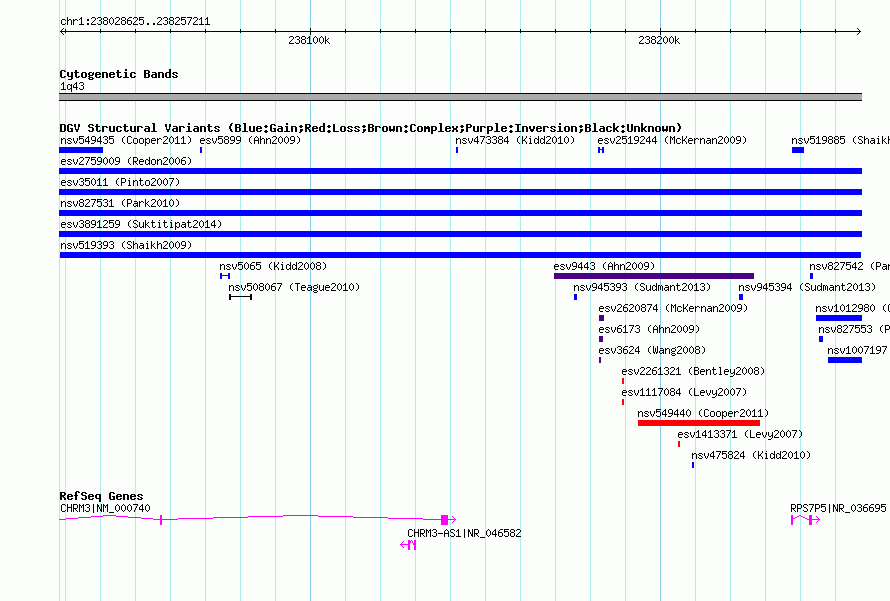Open the nsv945394 (Sudmant2013) label
The height and width of the screenshot is (601, 890).
(x=807, y=287)
